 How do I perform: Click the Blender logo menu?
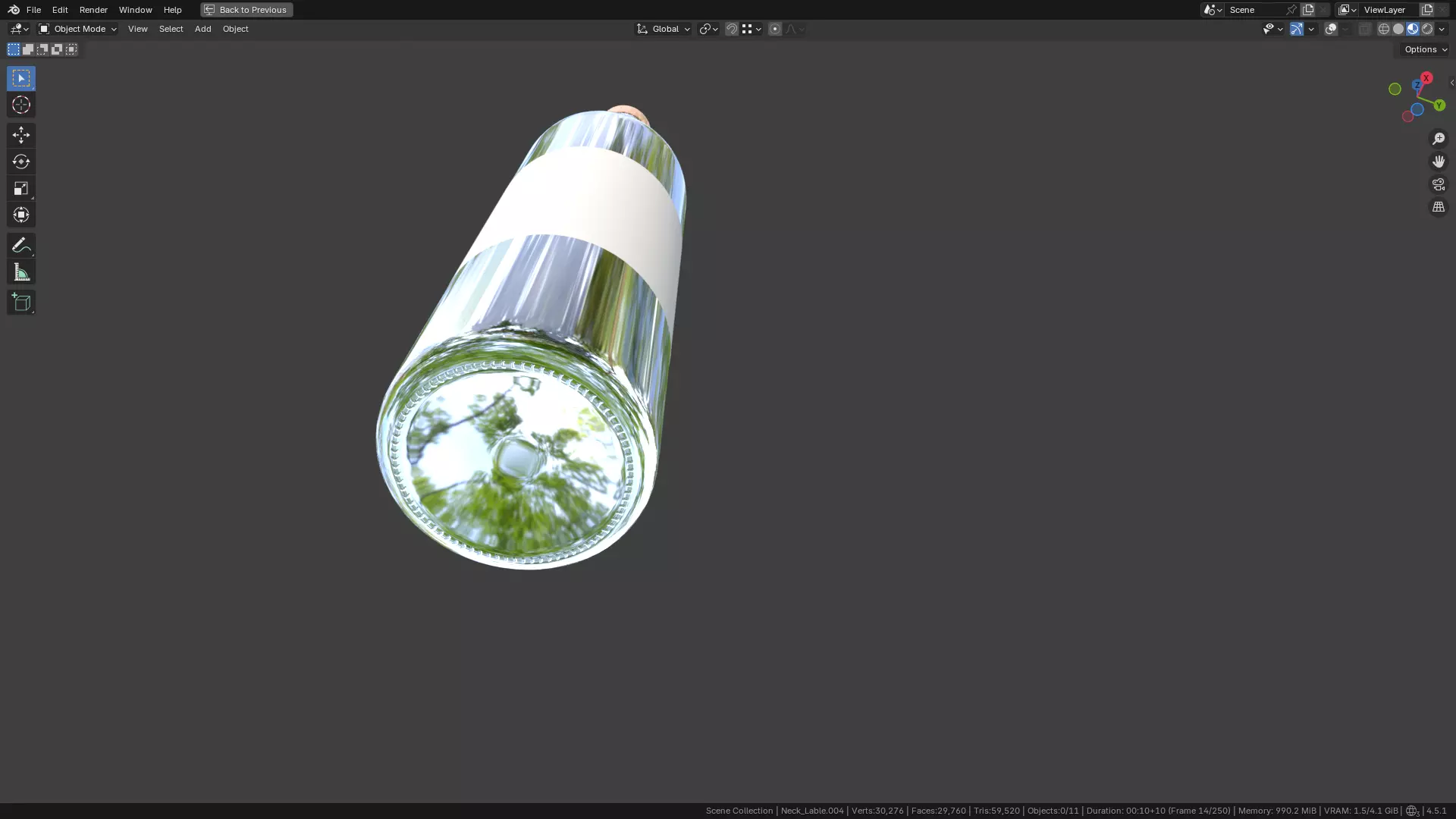(14, 10)
